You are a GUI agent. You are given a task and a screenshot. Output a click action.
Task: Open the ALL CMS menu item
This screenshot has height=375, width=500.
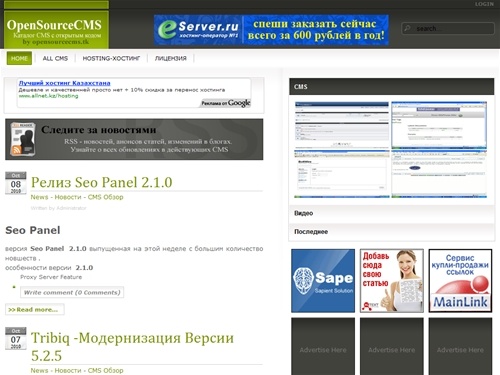[x=55, y=58]
